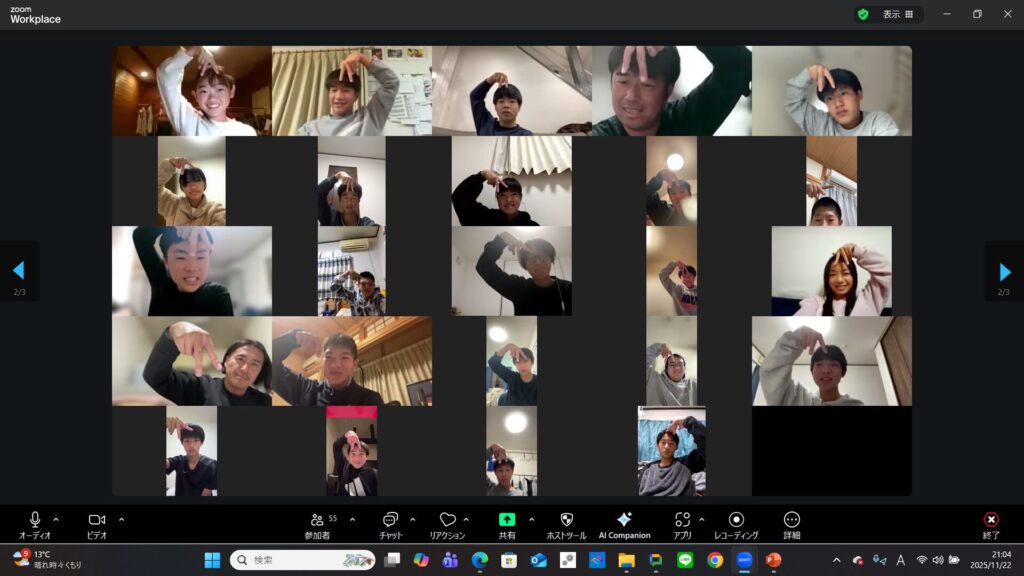Open the 詳細 more options menu
The height and width of the screenshot is (576, 1024).
pyautogui.click(x=792, y=520)
